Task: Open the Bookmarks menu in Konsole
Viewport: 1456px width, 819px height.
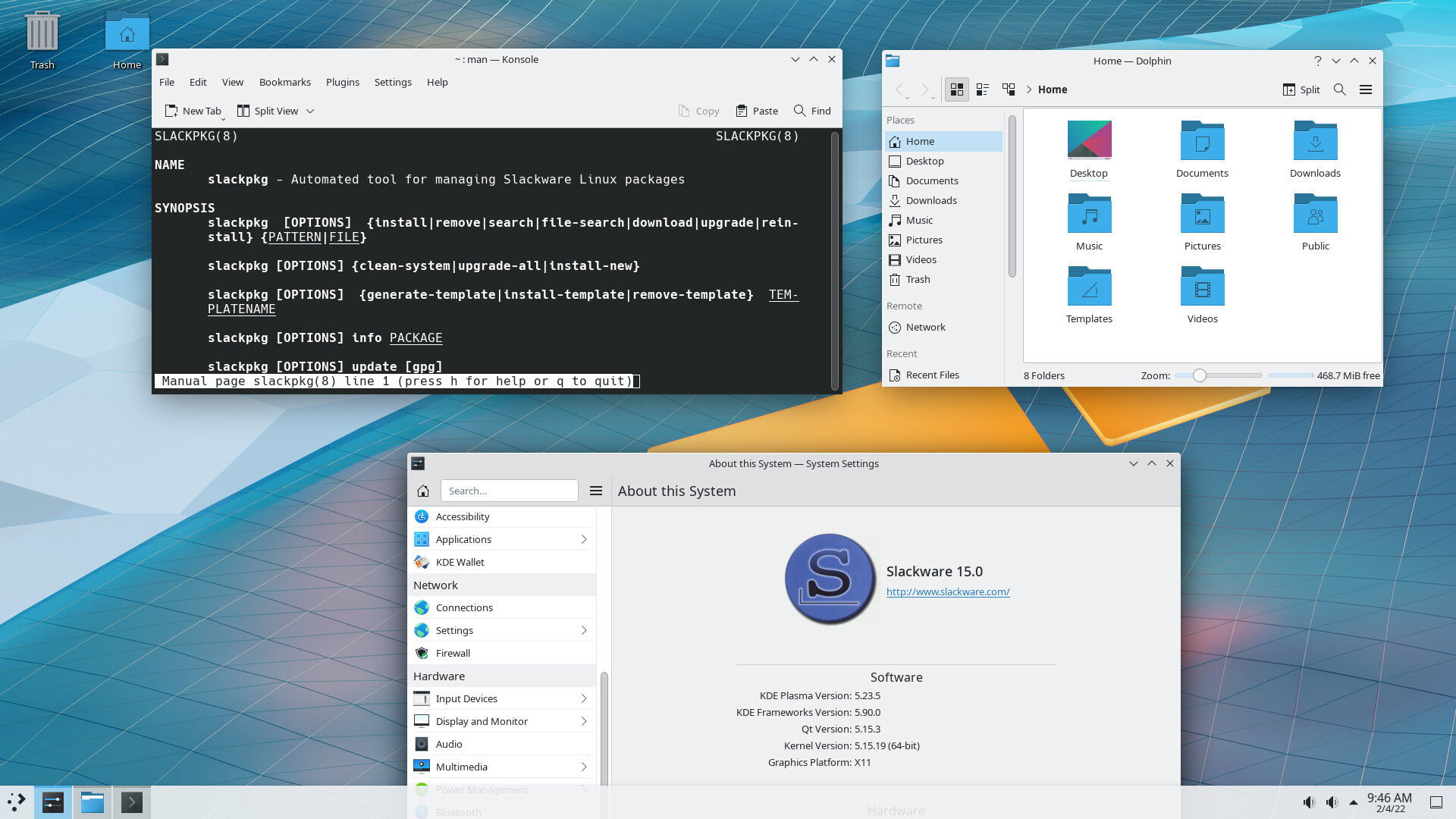Action: tap(284, 82)
